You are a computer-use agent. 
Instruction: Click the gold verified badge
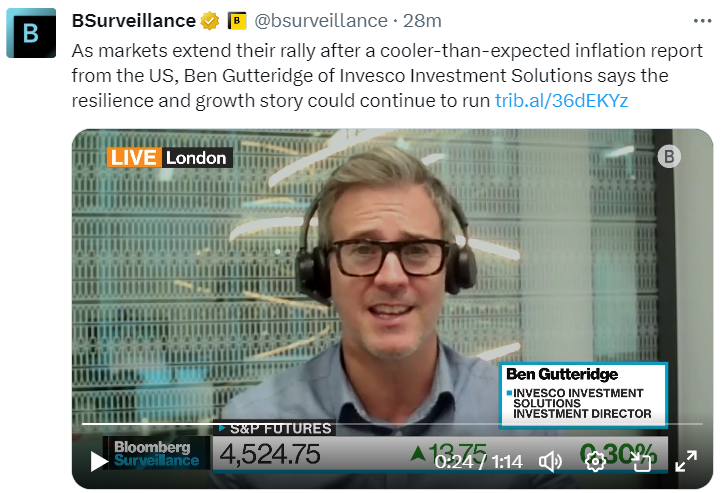pyautogui.click(x=210, y=21)
